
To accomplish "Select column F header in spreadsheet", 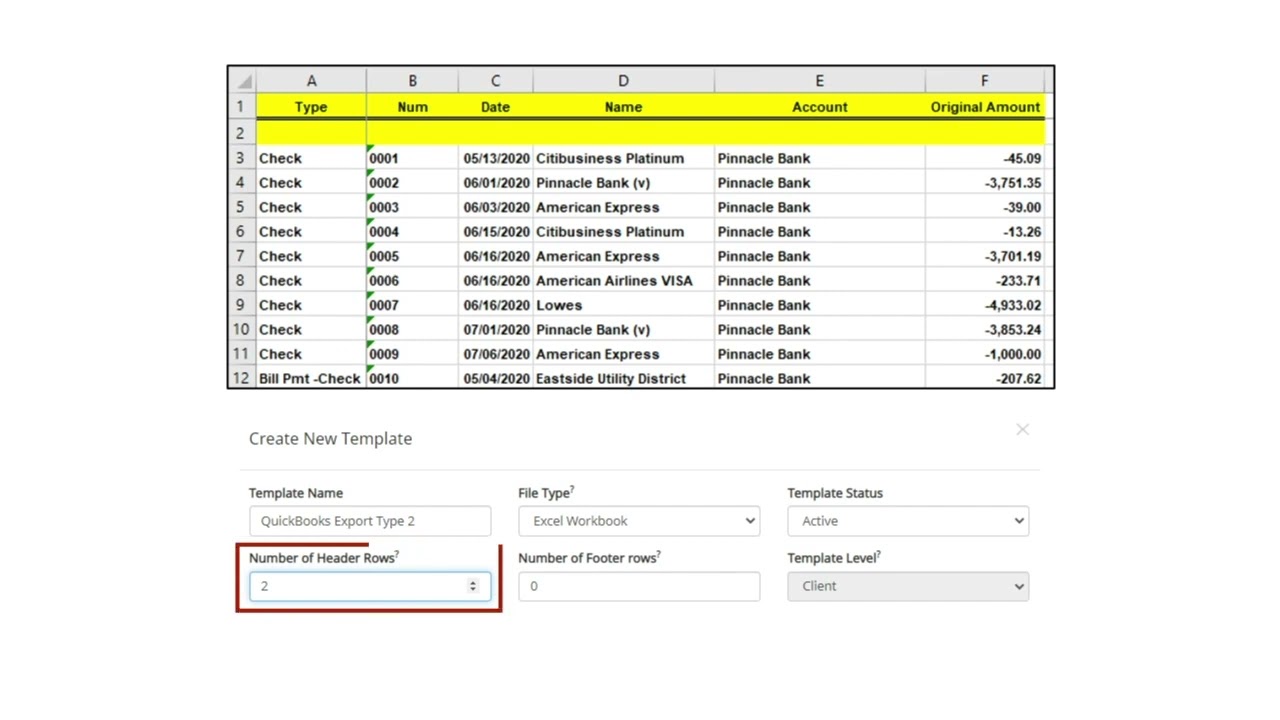I will coord(984,81).
